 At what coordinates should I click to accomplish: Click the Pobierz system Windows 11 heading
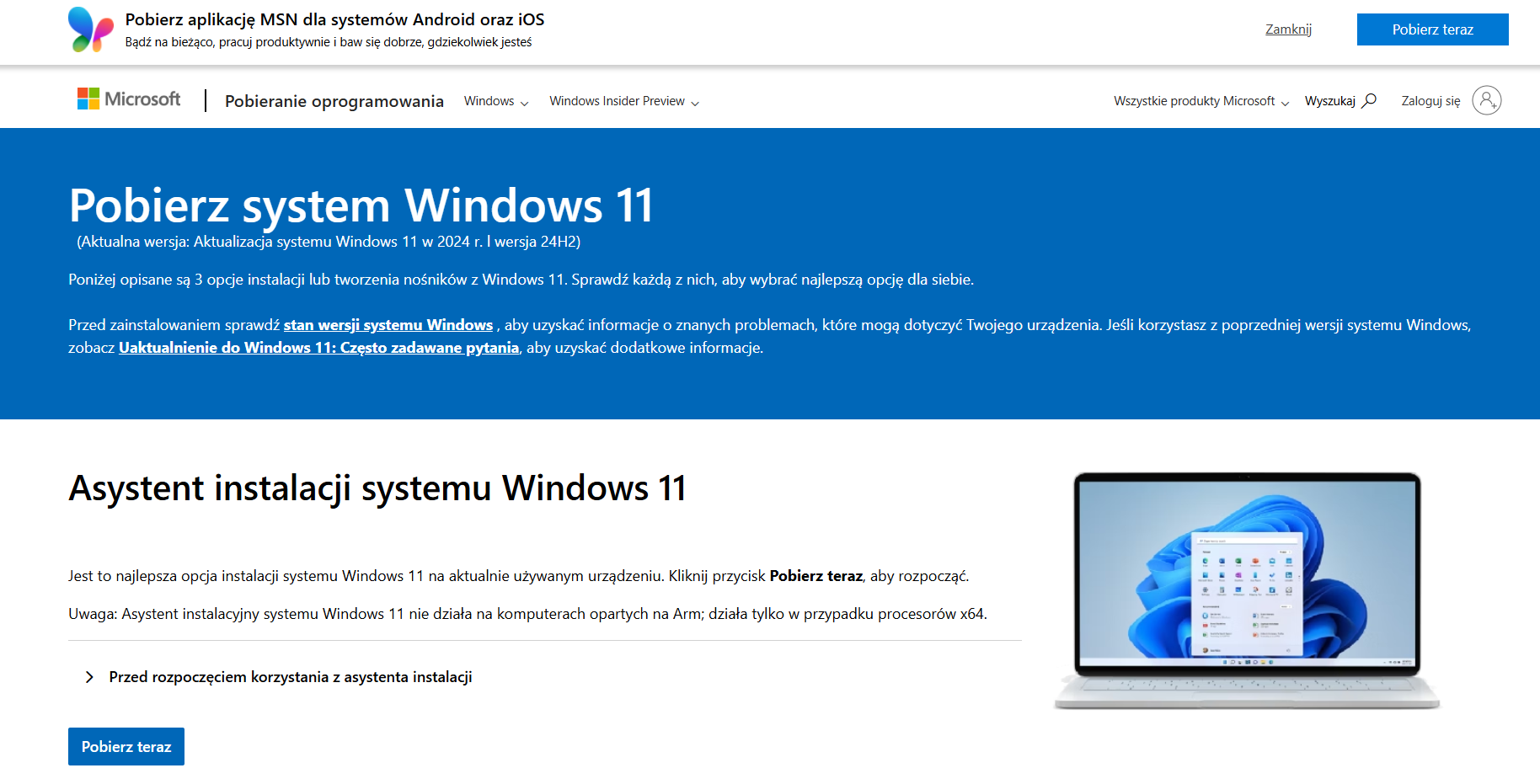click(361, 205)
